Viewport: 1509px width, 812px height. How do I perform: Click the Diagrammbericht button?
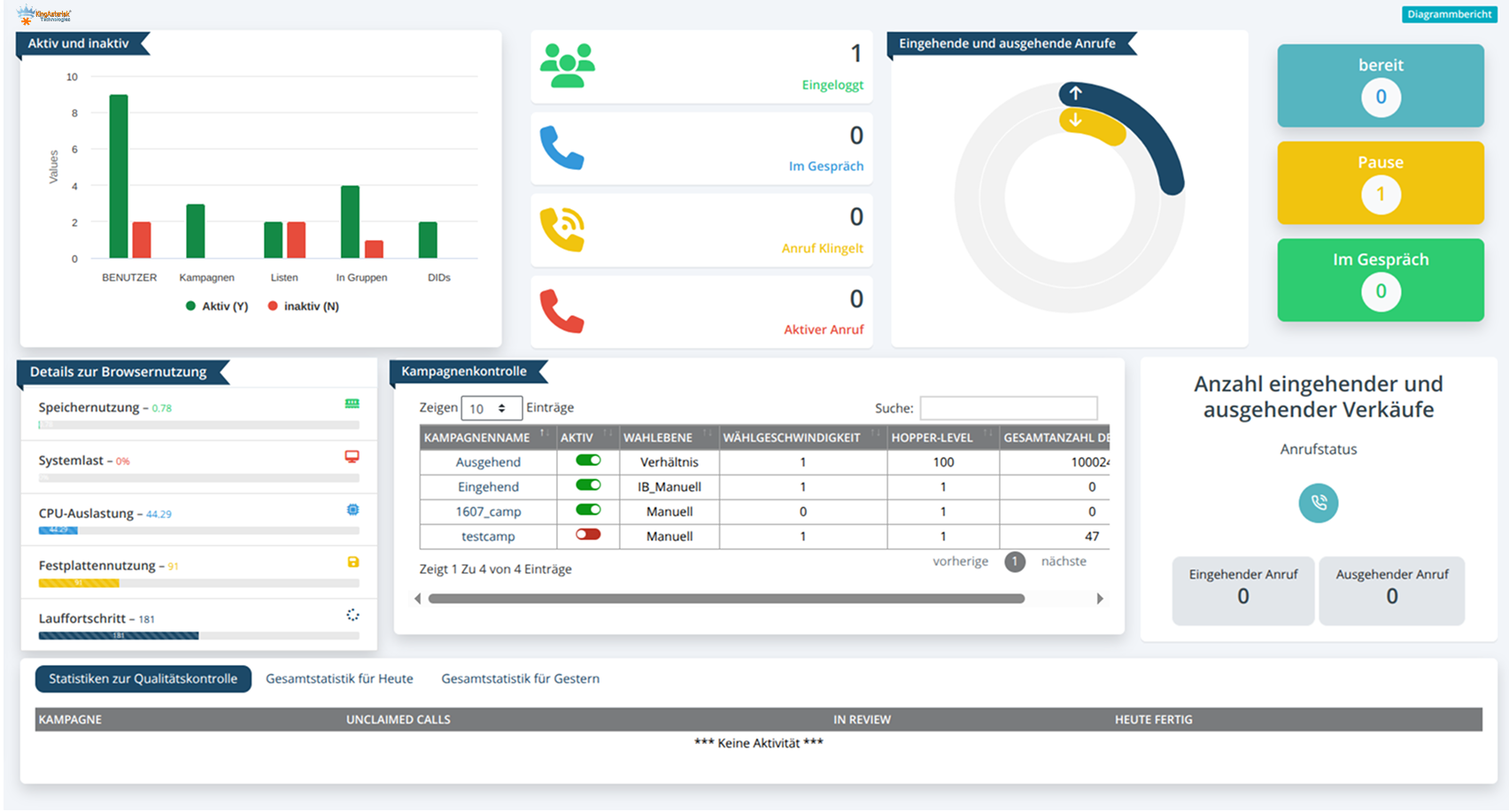point(1449,14)
